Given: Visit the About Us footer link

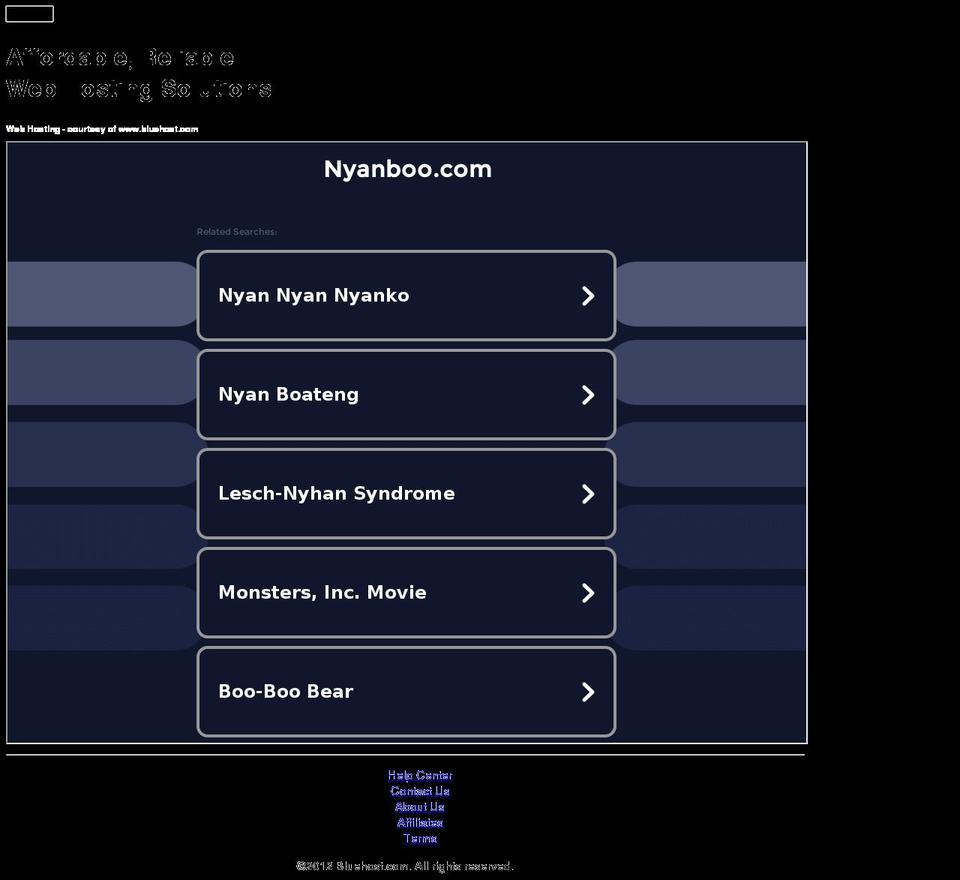Looking at the screenshot, I should [420, 807].
